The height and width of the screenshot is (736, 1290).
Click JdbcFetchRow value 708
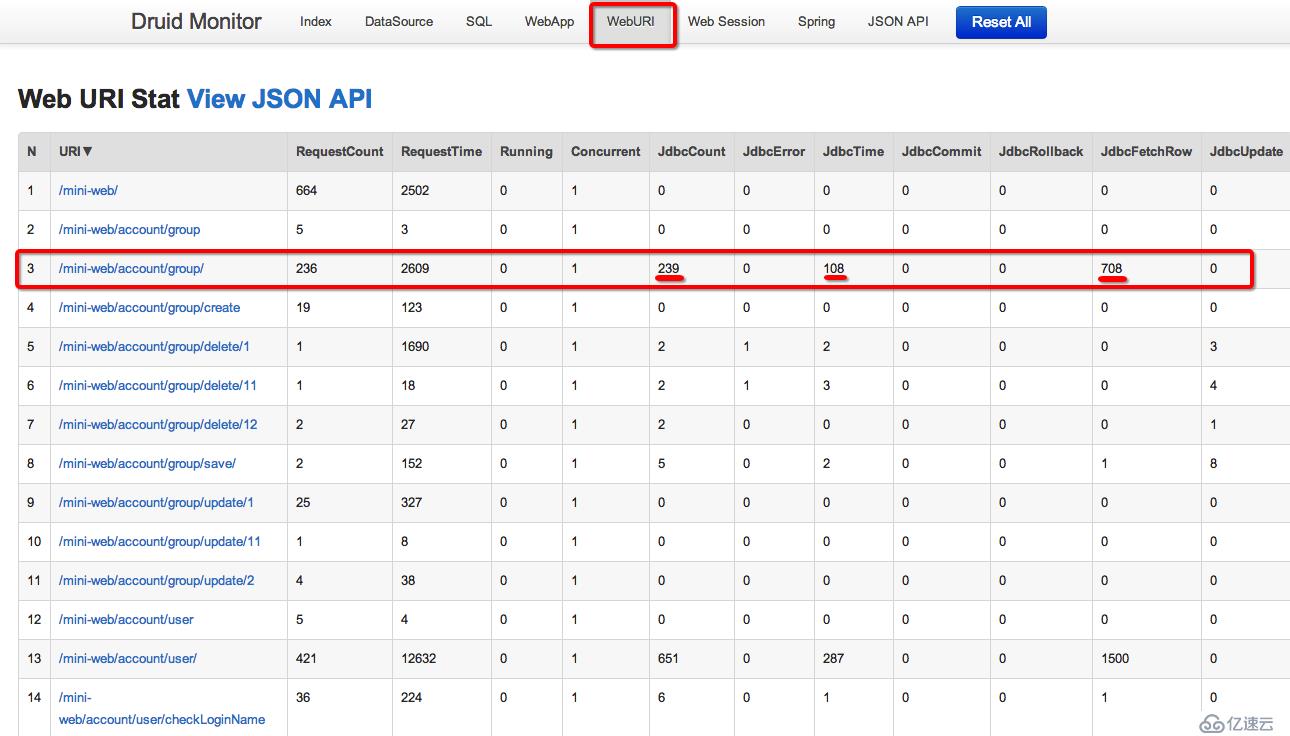[1111, 268]
